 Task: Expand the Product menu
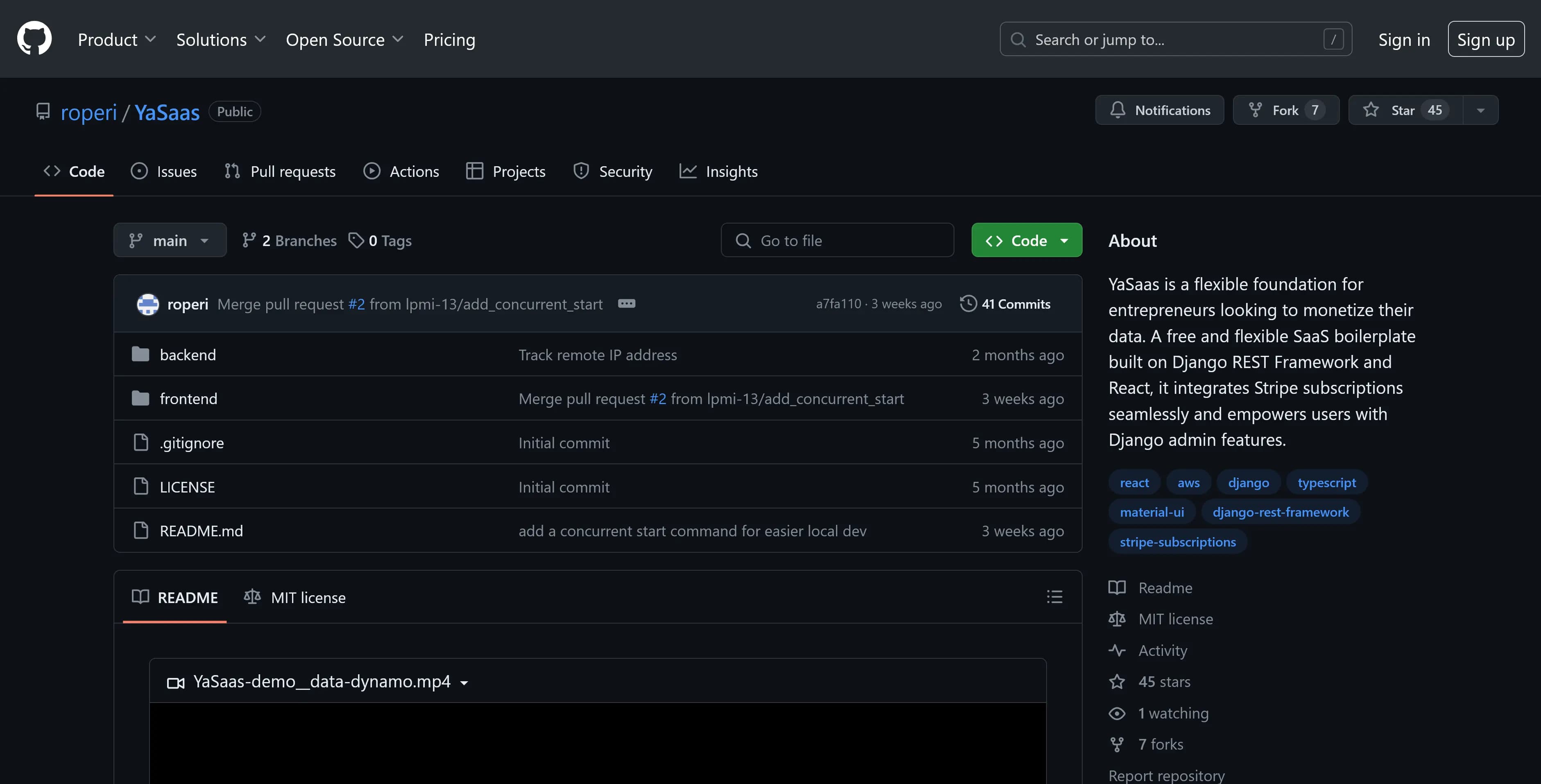[117, 39]
